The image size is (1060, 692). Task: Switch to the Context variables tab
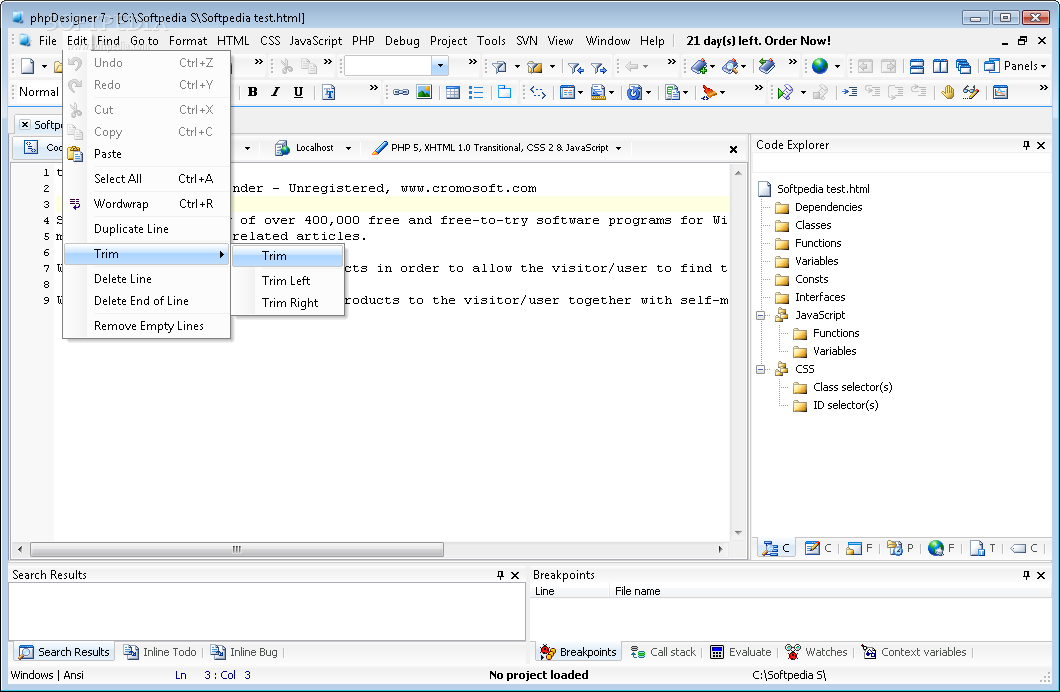914,652
